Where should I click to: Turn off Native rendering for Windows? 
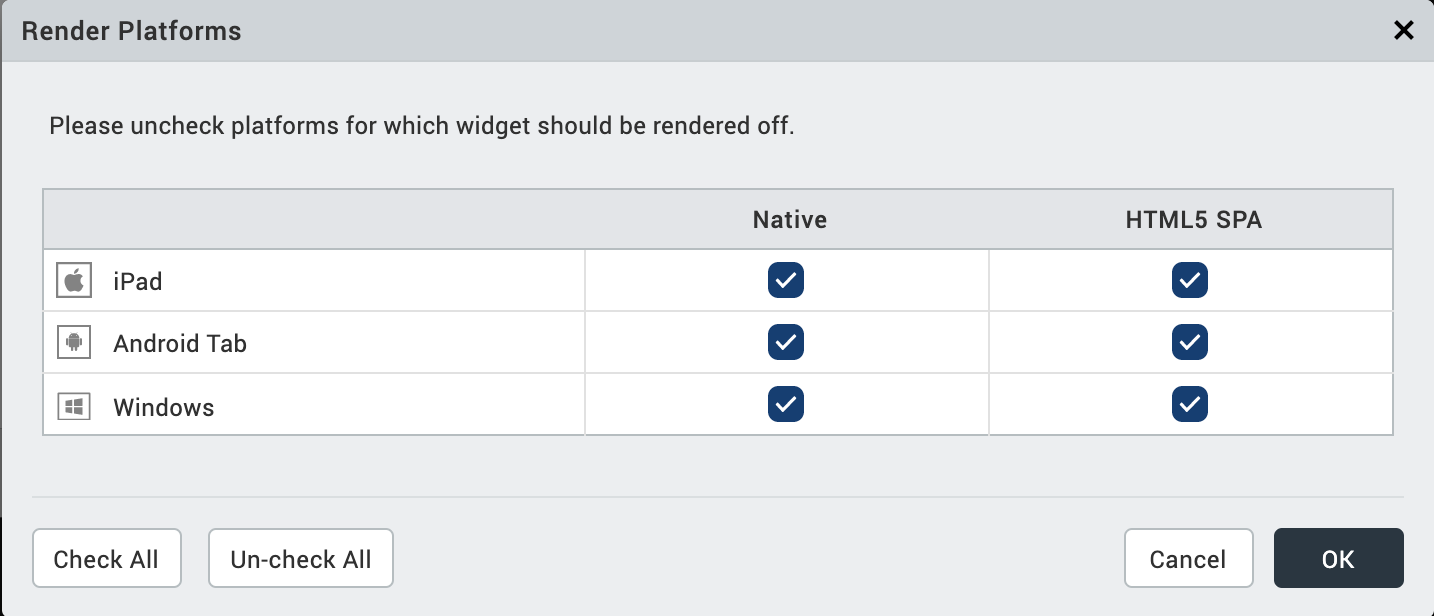click(786, 405)
